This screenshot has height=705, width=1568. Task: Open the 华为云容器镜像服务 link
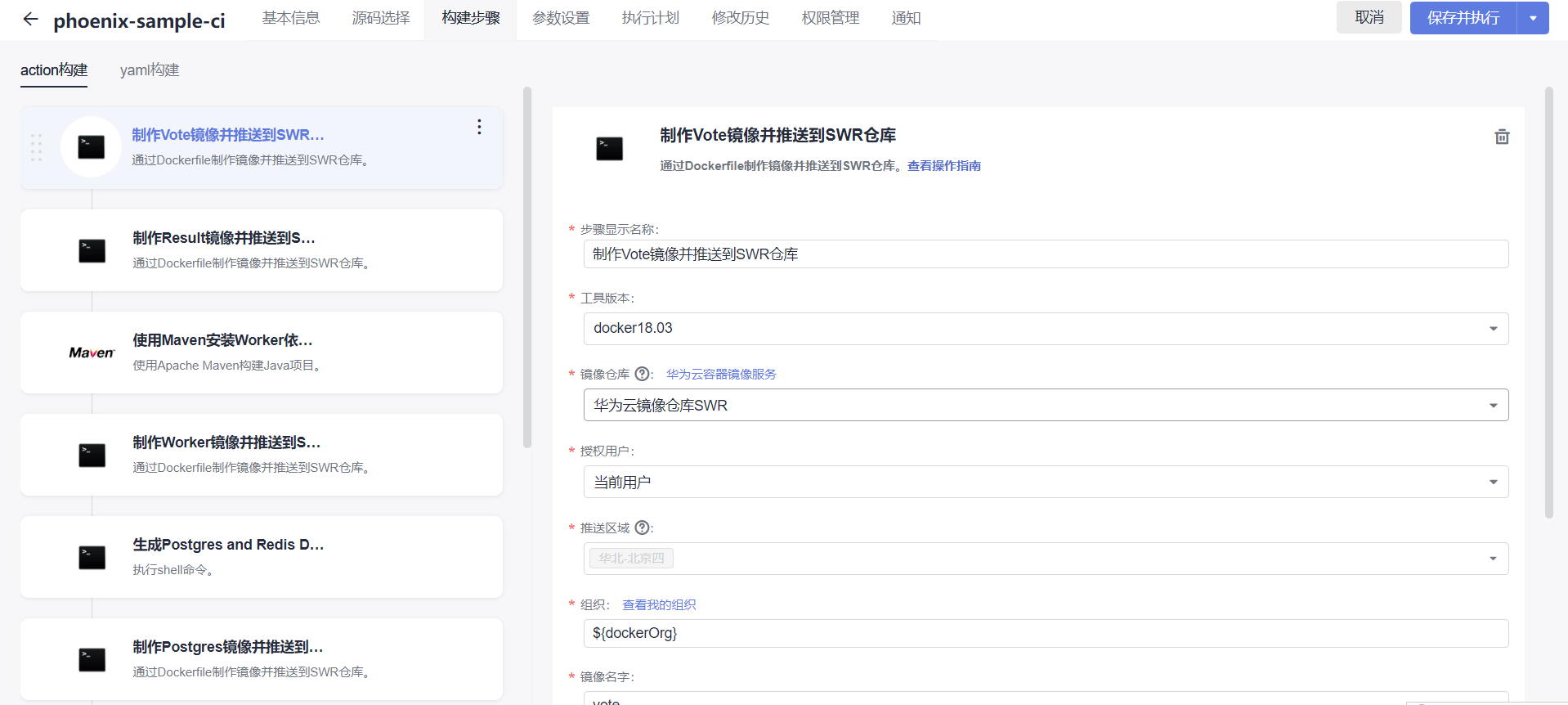721,374
